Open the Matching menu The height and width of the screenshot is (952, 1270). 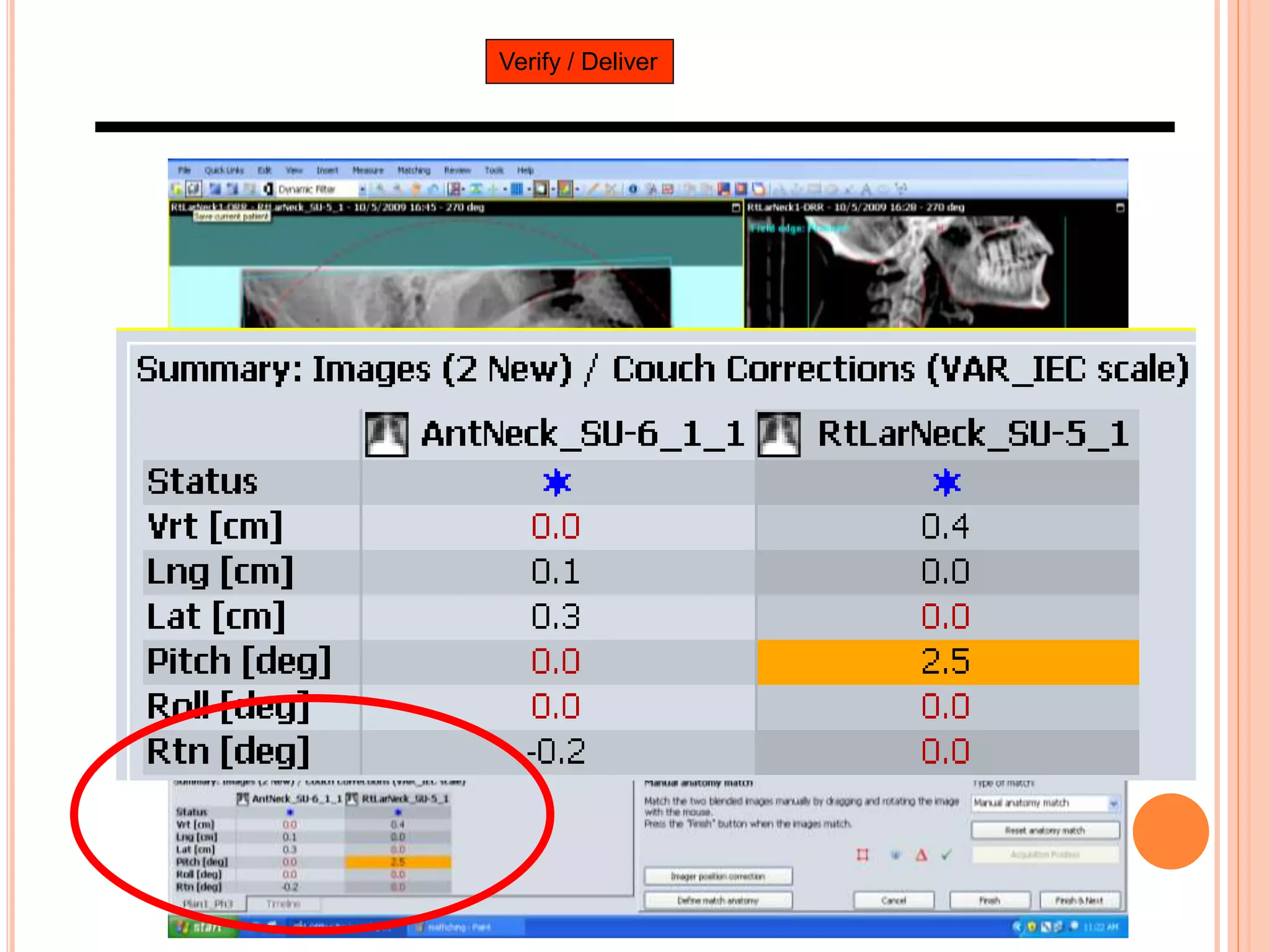point(414,170)
